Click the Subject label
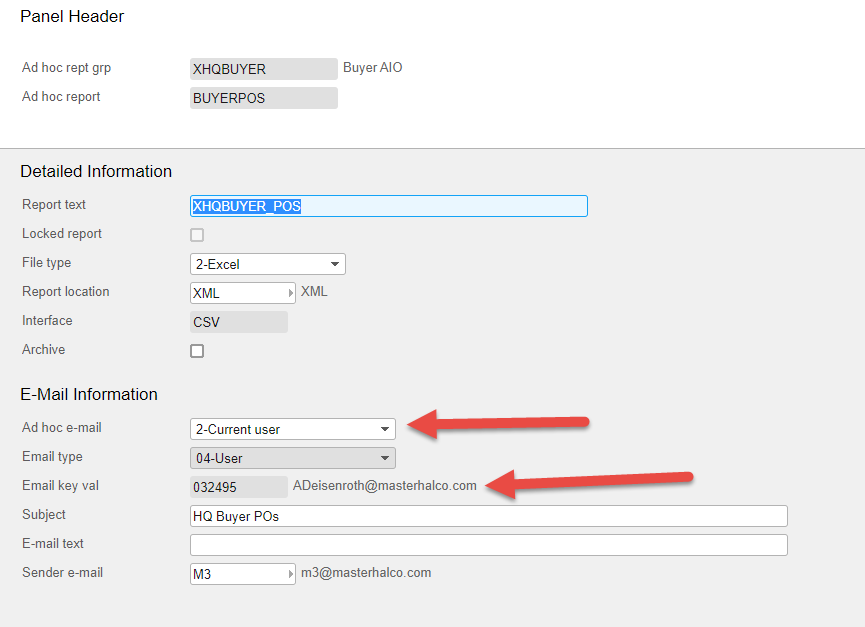Image resolution: width=865 pixels, height=627 pixels. (x=44, y=515)
